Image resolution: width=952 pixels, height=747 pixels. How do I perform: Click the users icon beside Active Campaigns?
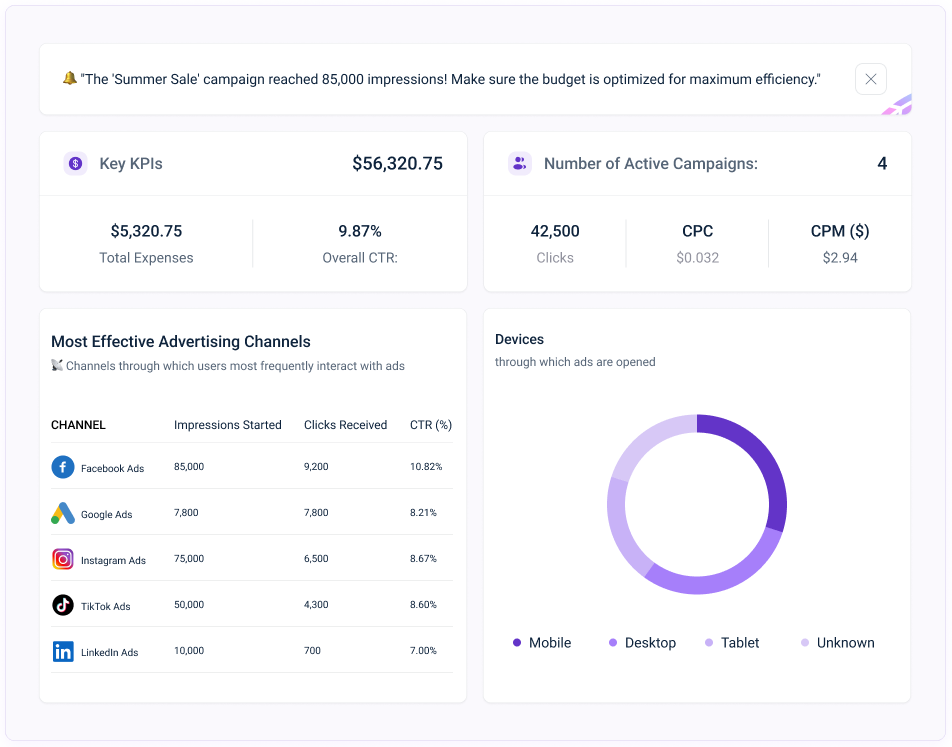(519, 164)
